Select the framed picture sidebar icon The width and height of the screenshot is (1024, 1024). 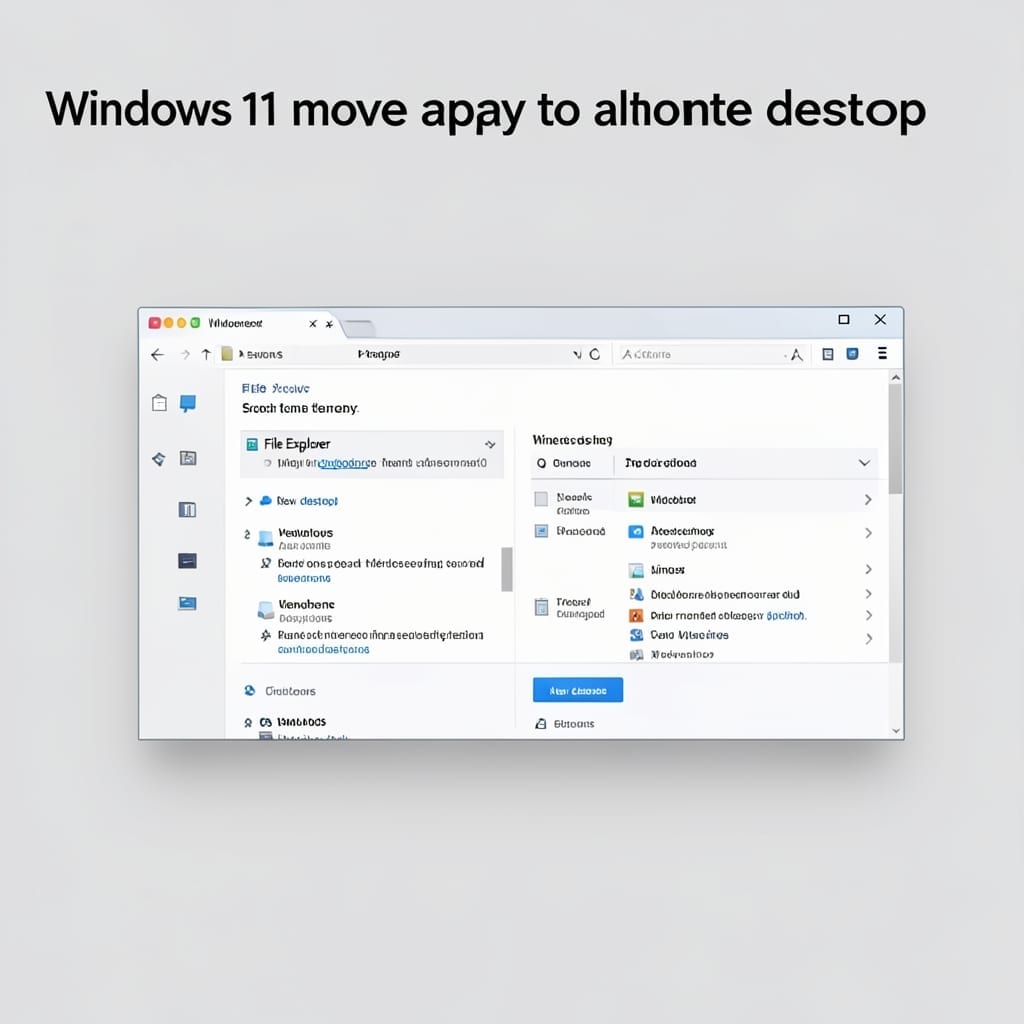click(188, 458)
